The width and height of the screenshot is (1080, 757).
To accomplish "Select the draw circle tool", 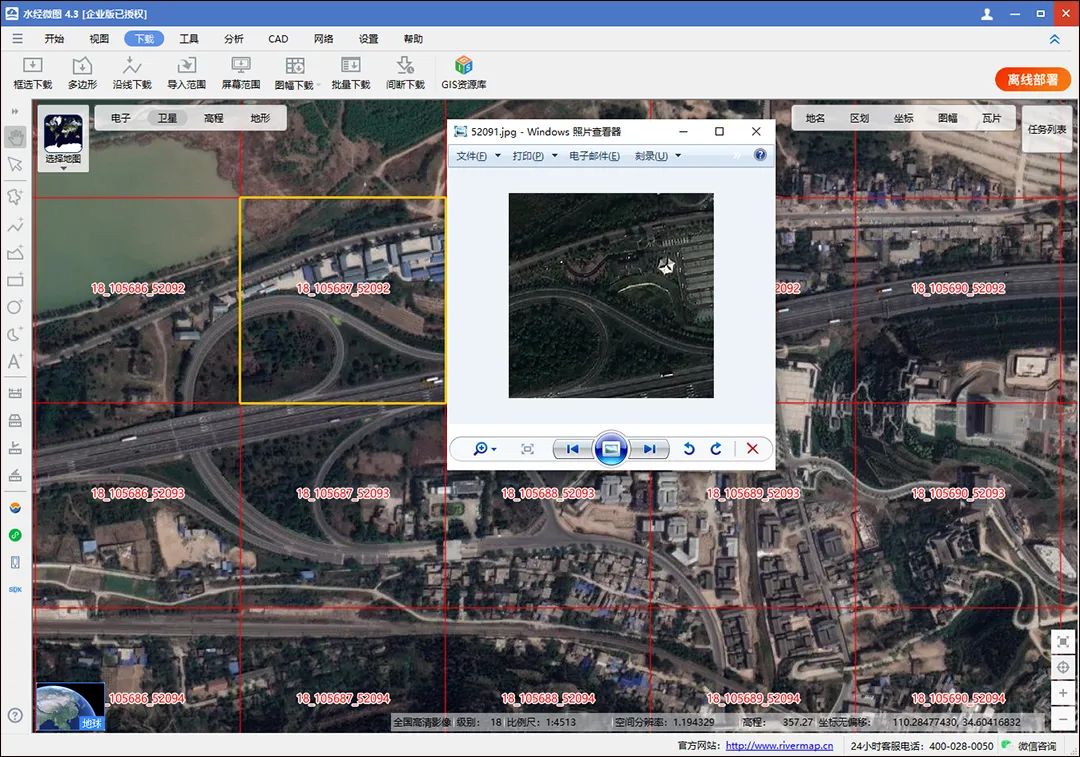I will coord(15,307).
